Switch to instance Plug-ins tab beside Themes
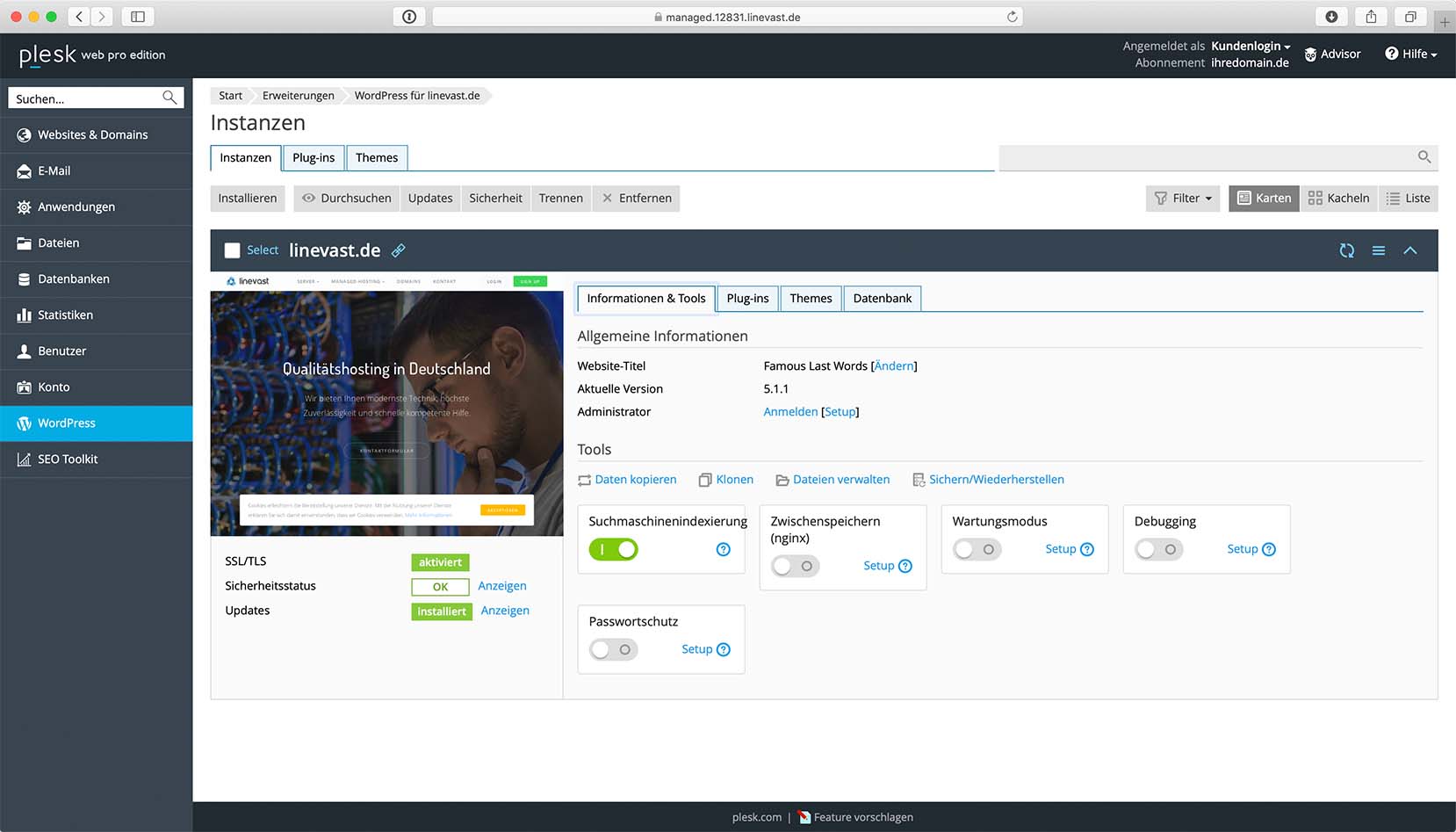Image resolution: width=1456 pixels, height=832 pixels. (x=747, y=299)
